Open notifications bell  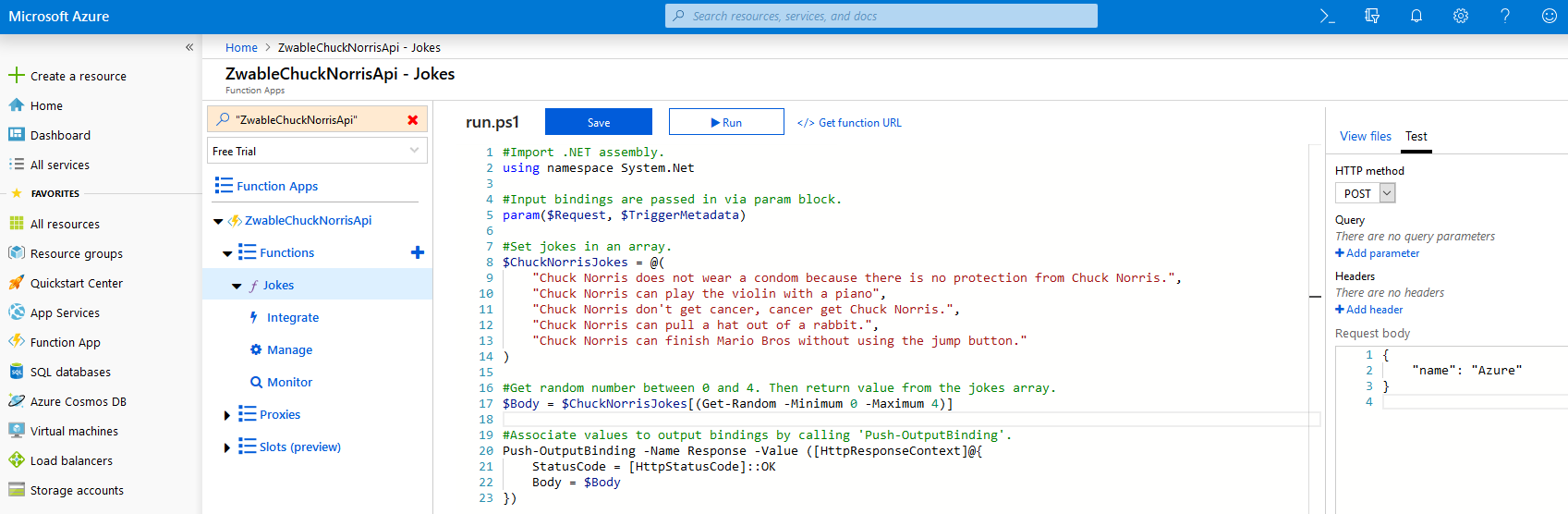pos(1416,16)
